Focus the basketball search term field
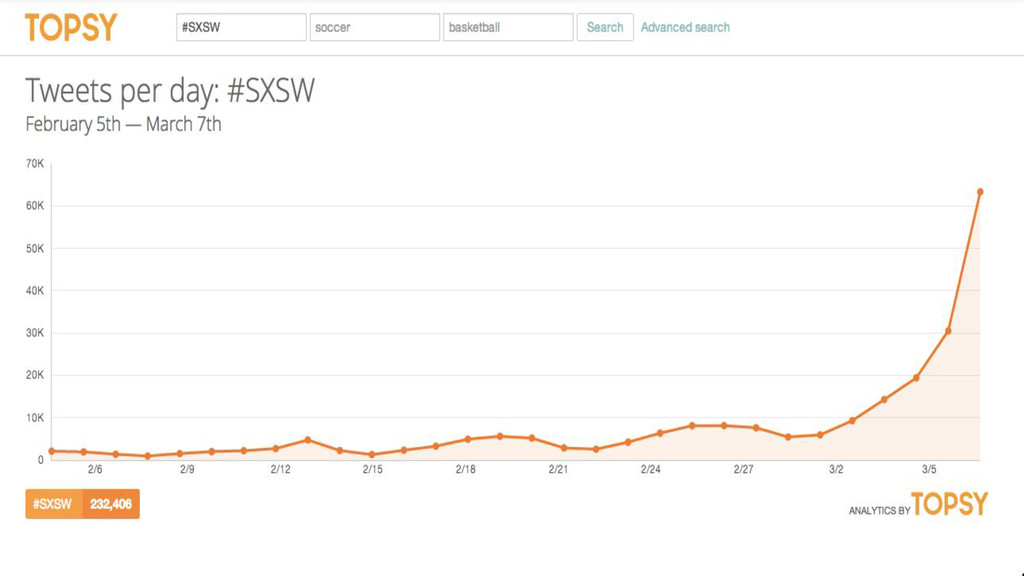The image size is (1024, 576). [508, 27]
